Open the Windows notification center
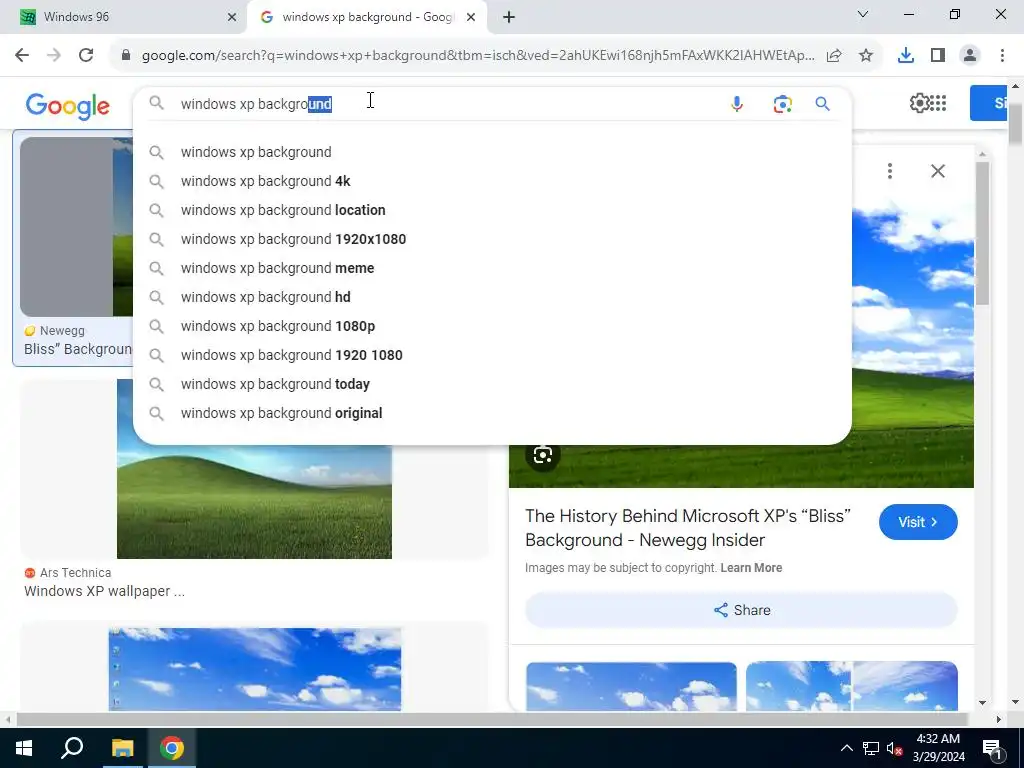 click(992, 748)
